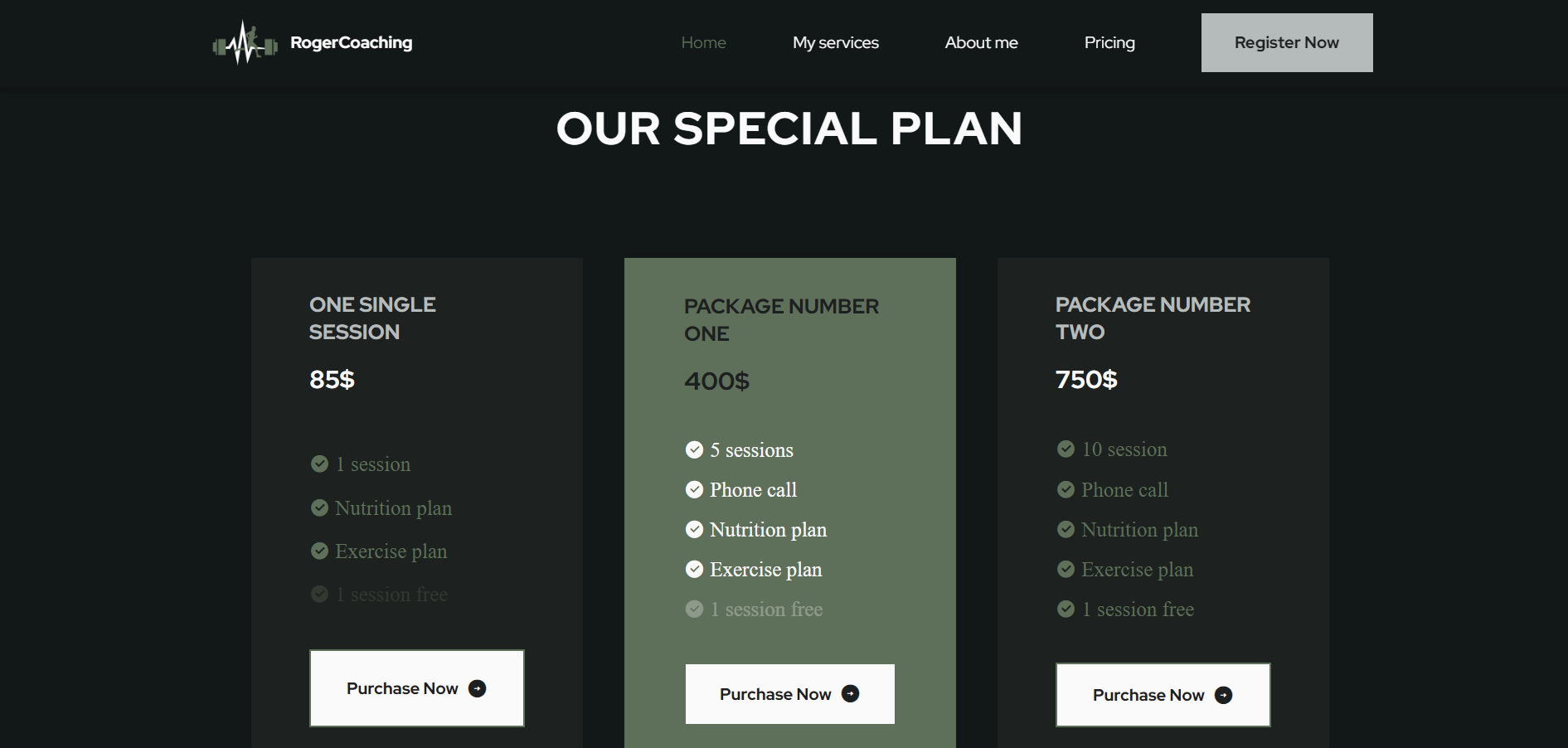Click the checkmark icon beside '5 sessions'
The height and width of the screenshot is (748, 1568).
click(x=695, y=449)
